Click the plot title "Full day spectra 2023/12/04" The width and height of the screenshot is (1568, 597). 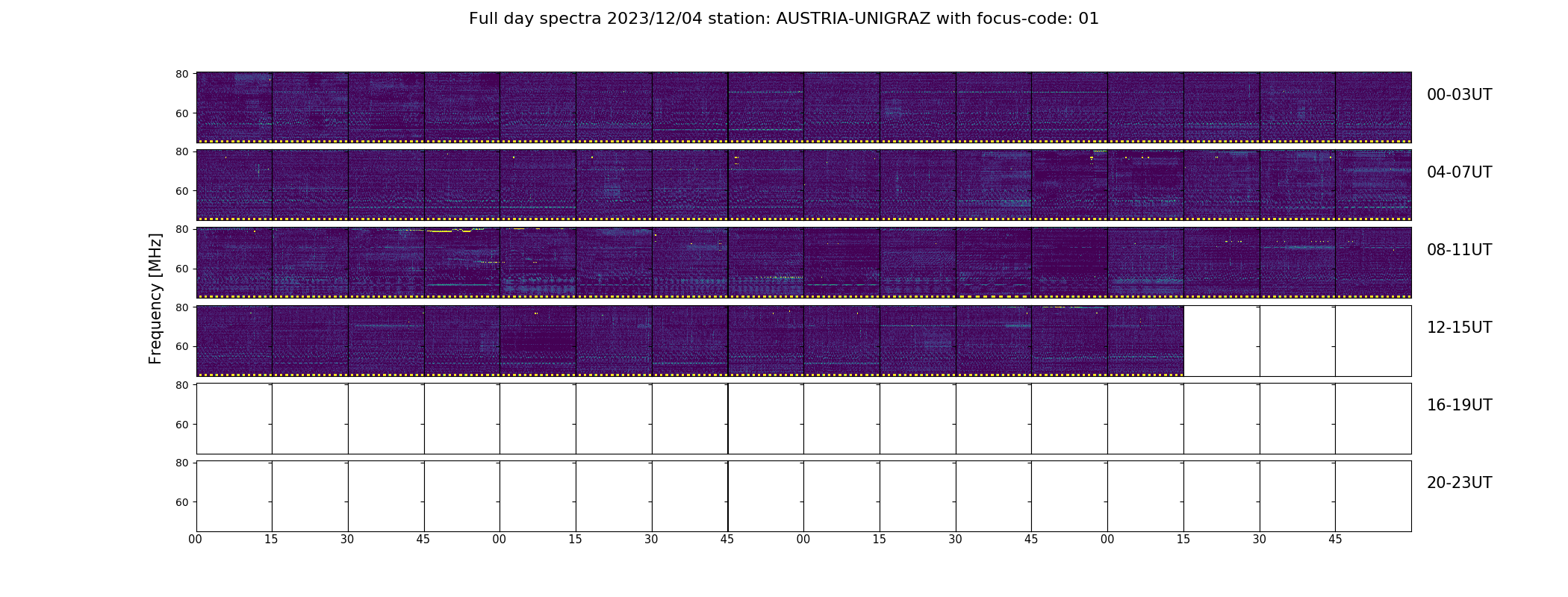pos(783,19)
